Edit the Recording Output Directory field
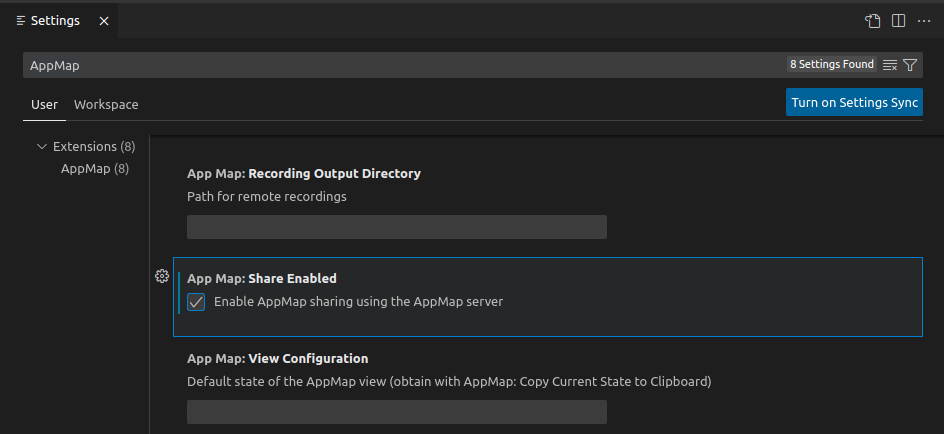Image resolution: width=944 pixels, height=434 pixels. [x=397, y=227]
